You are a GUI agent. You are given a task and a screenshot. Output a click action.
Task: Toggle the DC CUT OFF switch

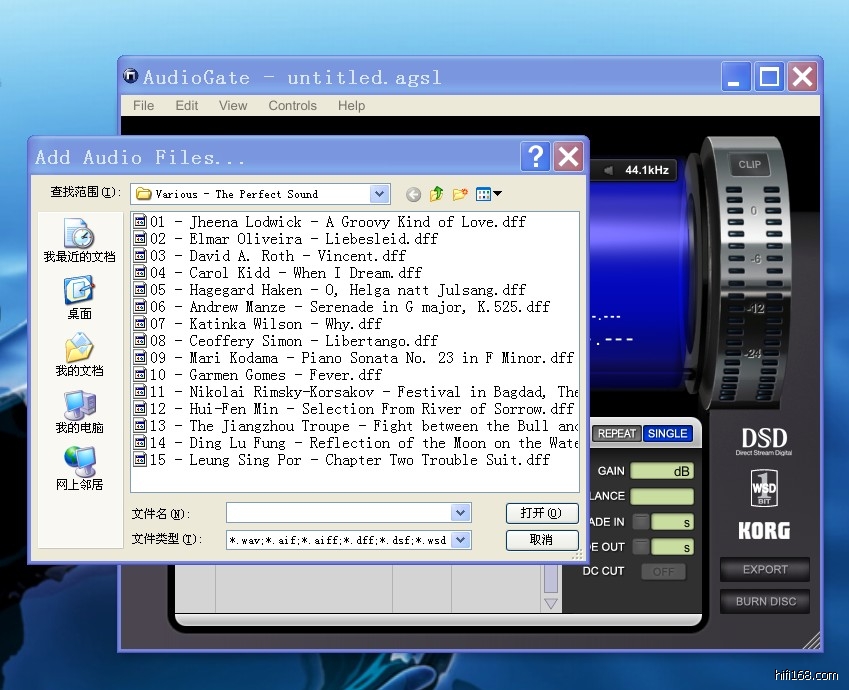click(663, 571)
